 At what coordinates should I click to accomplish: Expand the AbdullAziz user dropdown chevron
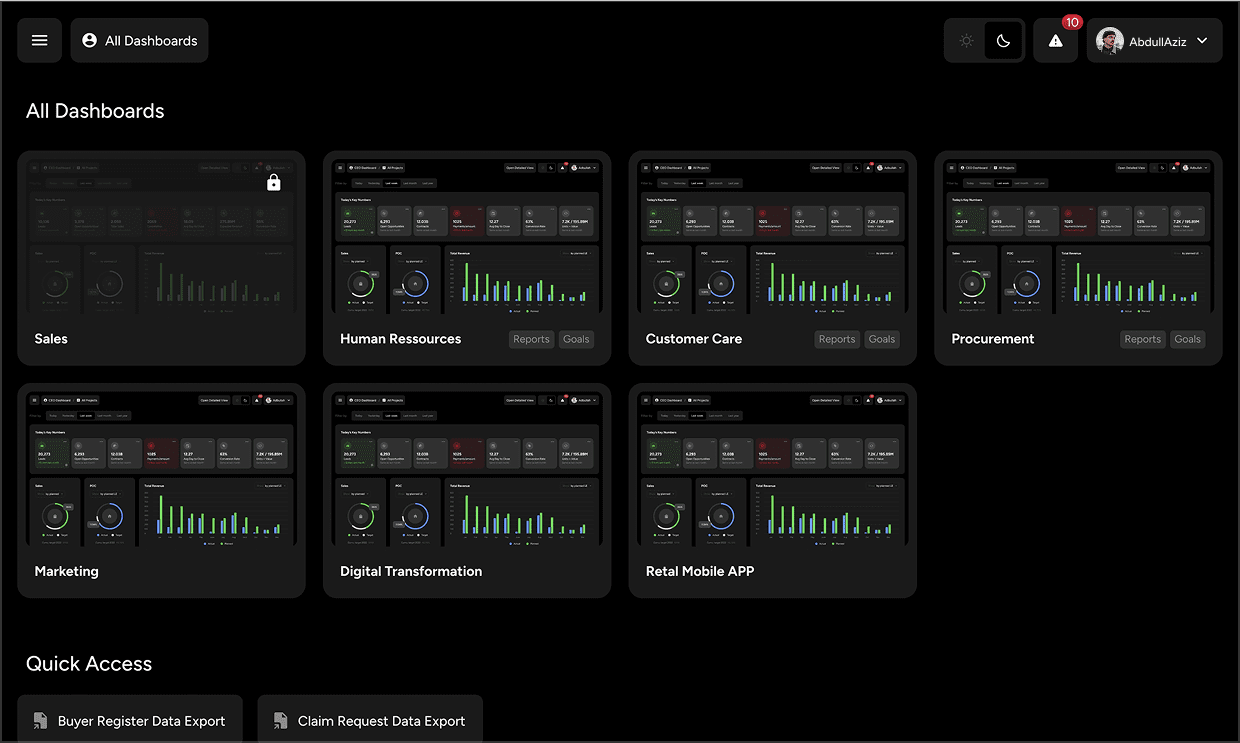[x=1202, y=41]
